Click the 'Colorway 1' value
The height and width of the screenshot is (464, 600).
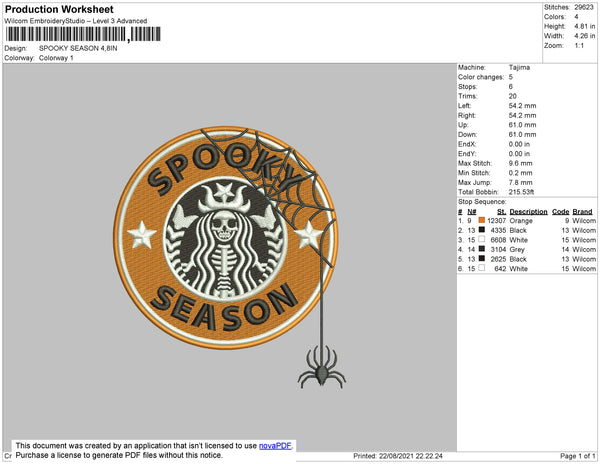click(x=56, y=58)
